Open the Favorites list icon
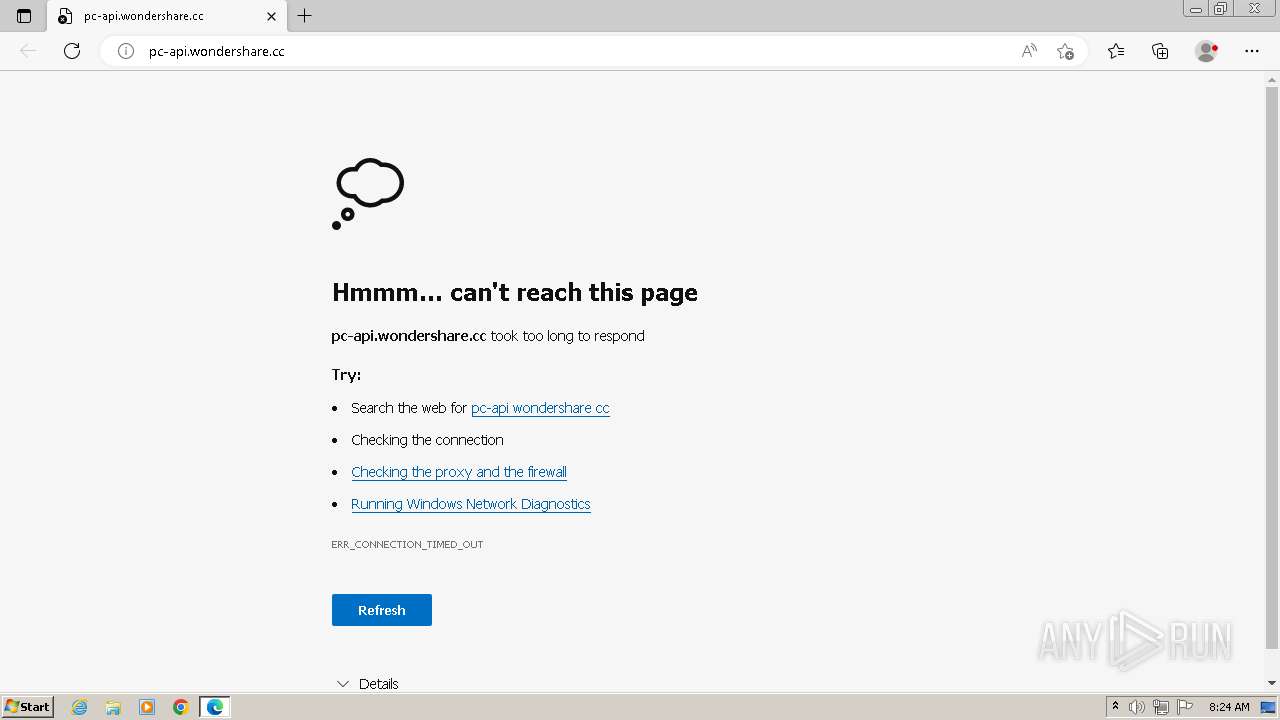The image size is (1280, 720). coord(1116,51)
